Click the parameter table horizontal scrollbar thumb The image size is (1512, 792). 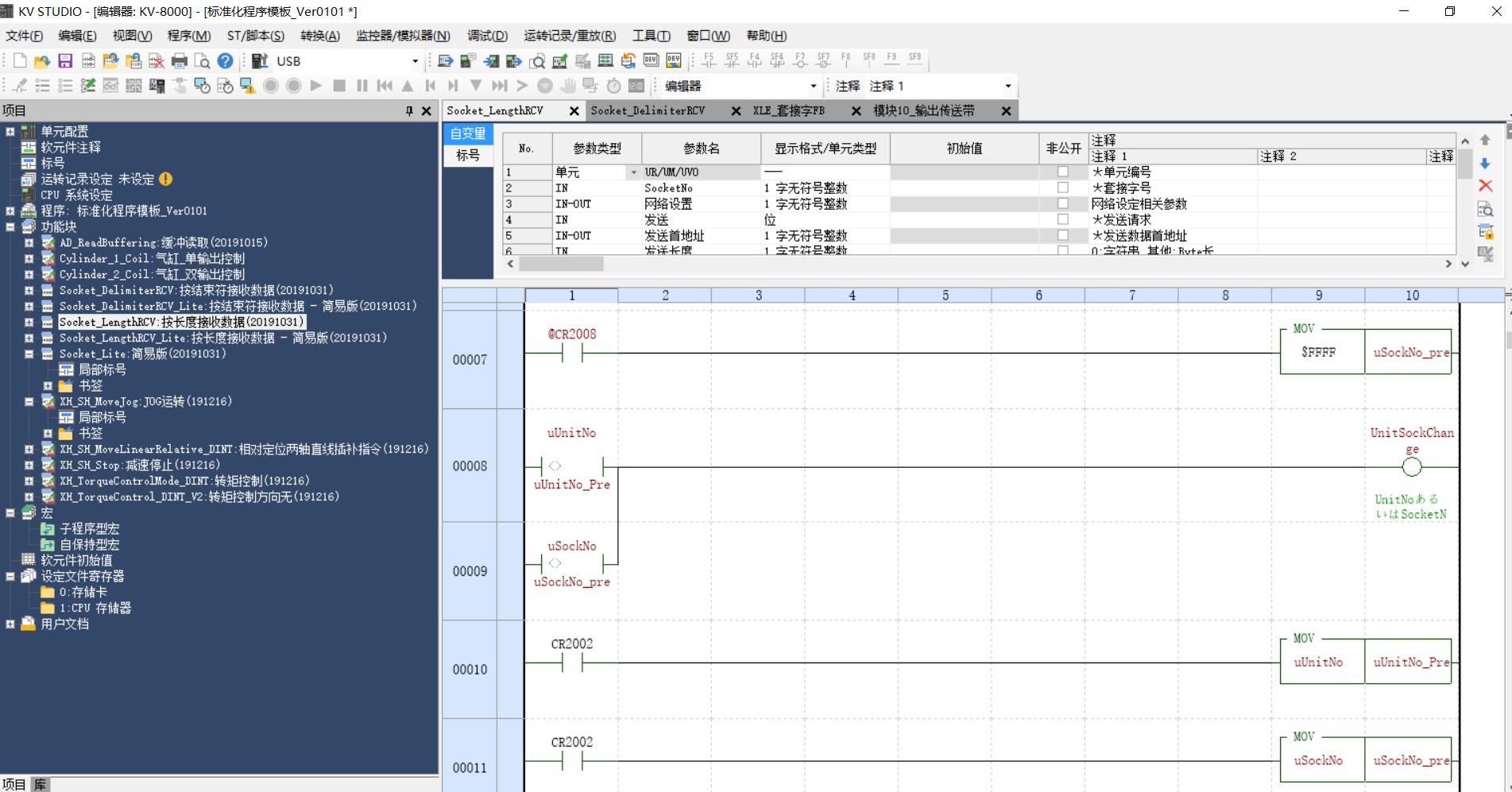[561, 264]
